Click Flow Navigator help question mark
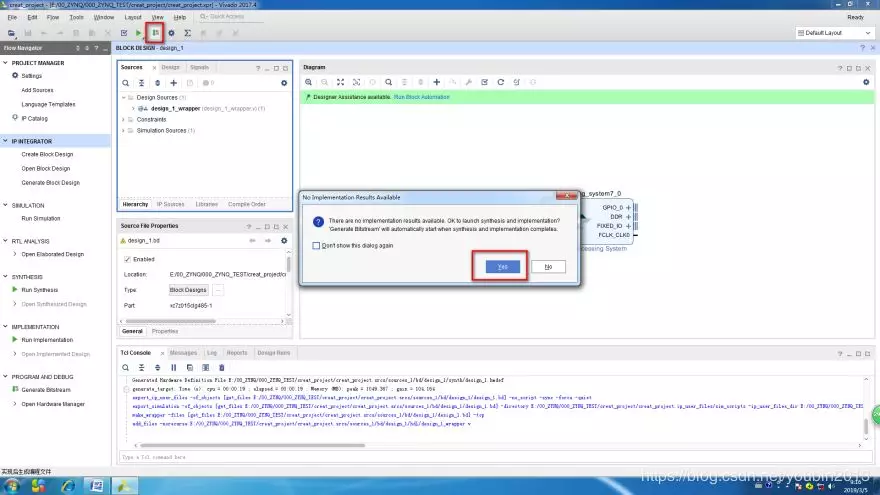The width and height of the screenshot is (880, 495). 96,48
